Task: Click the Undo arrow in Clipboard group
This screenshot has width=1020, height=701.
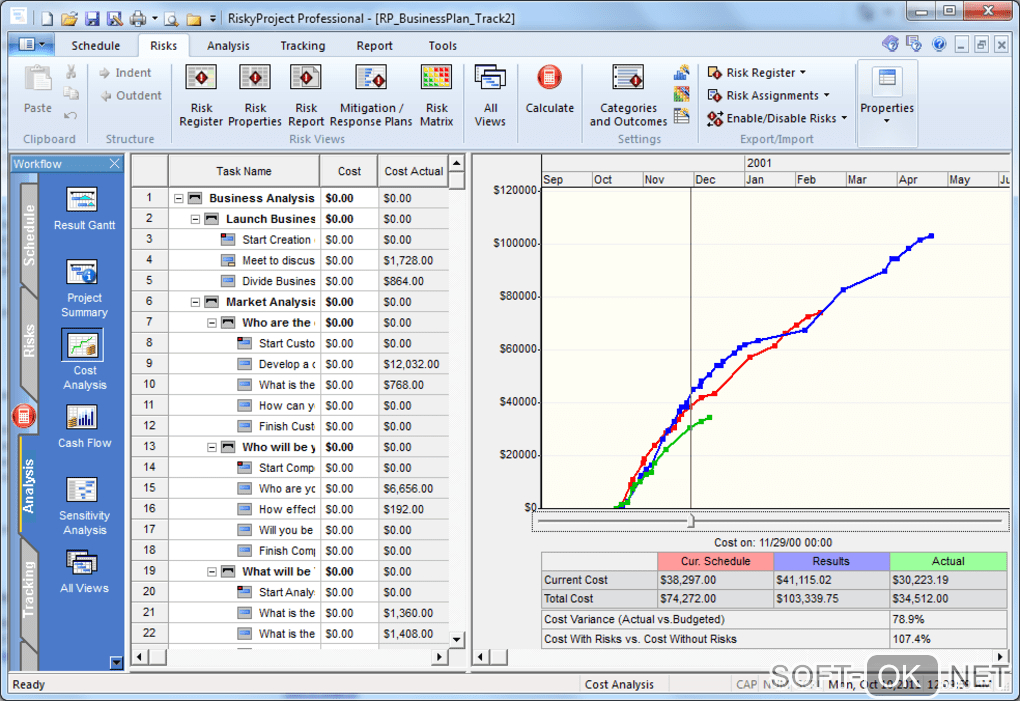Action: [71, 115]
